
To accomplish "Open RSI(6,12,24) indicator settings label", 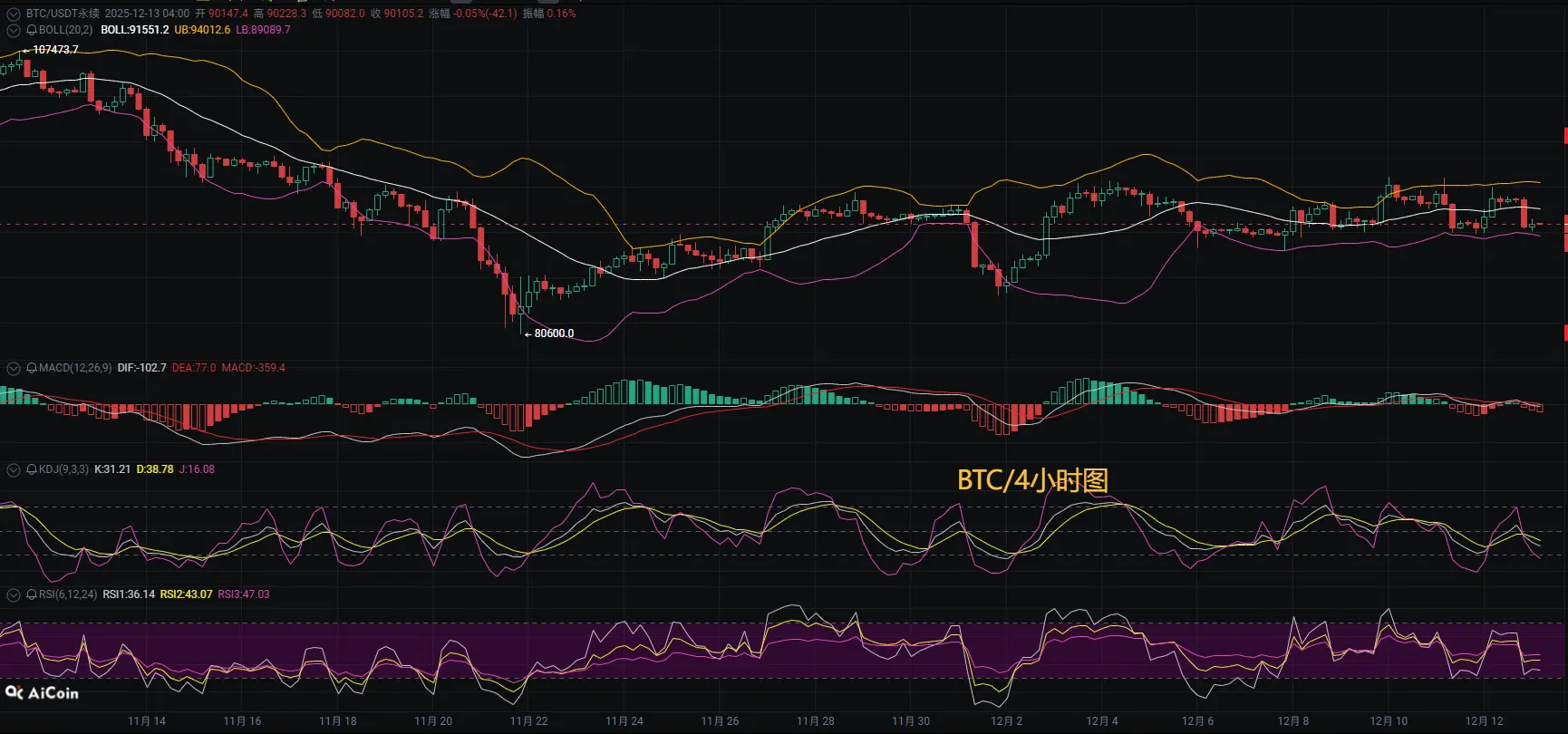I will pyautogui.click(x=68, y=594).
